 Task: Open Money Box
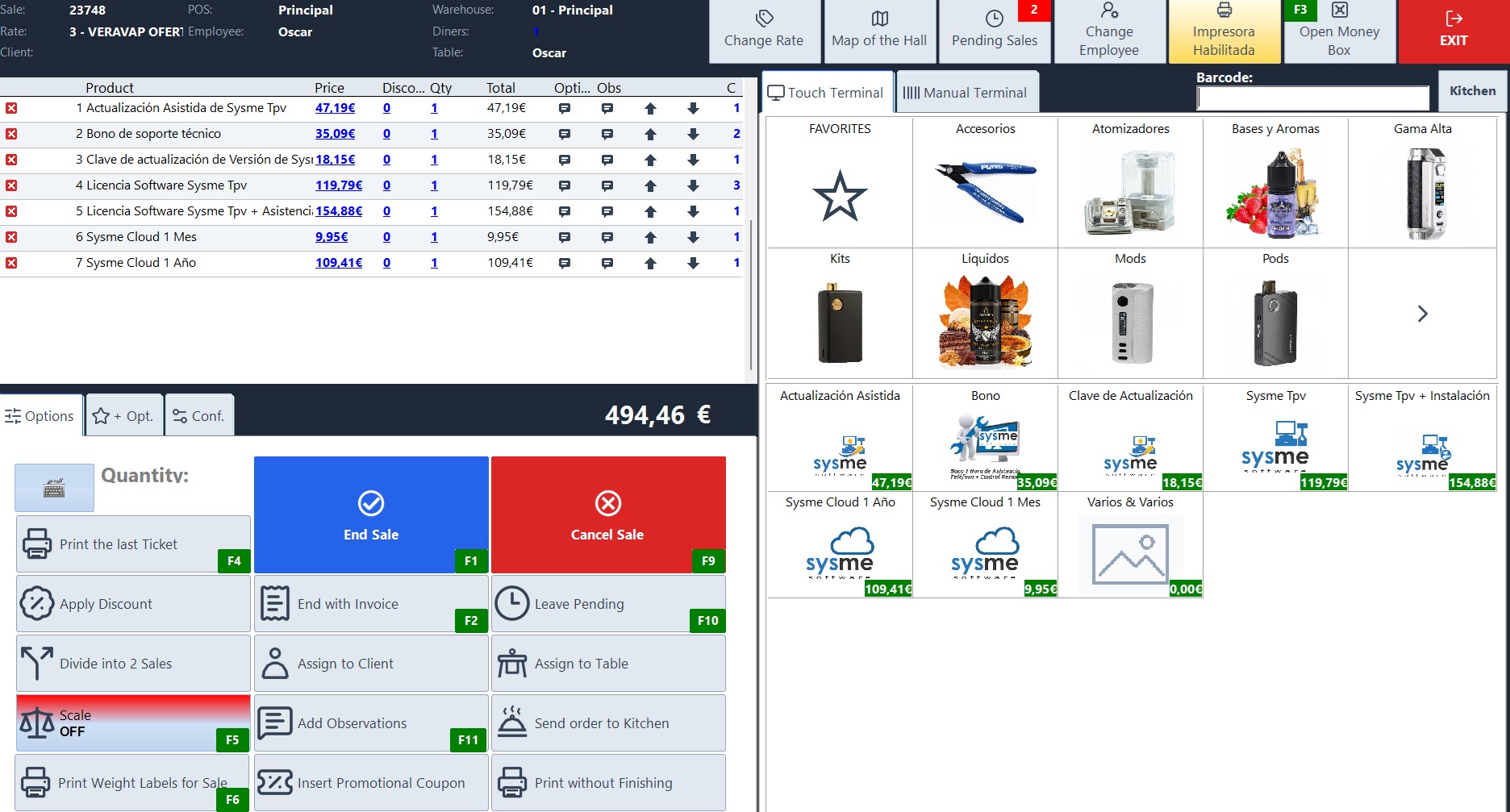pyautogui.click(x=1339, y=31)
